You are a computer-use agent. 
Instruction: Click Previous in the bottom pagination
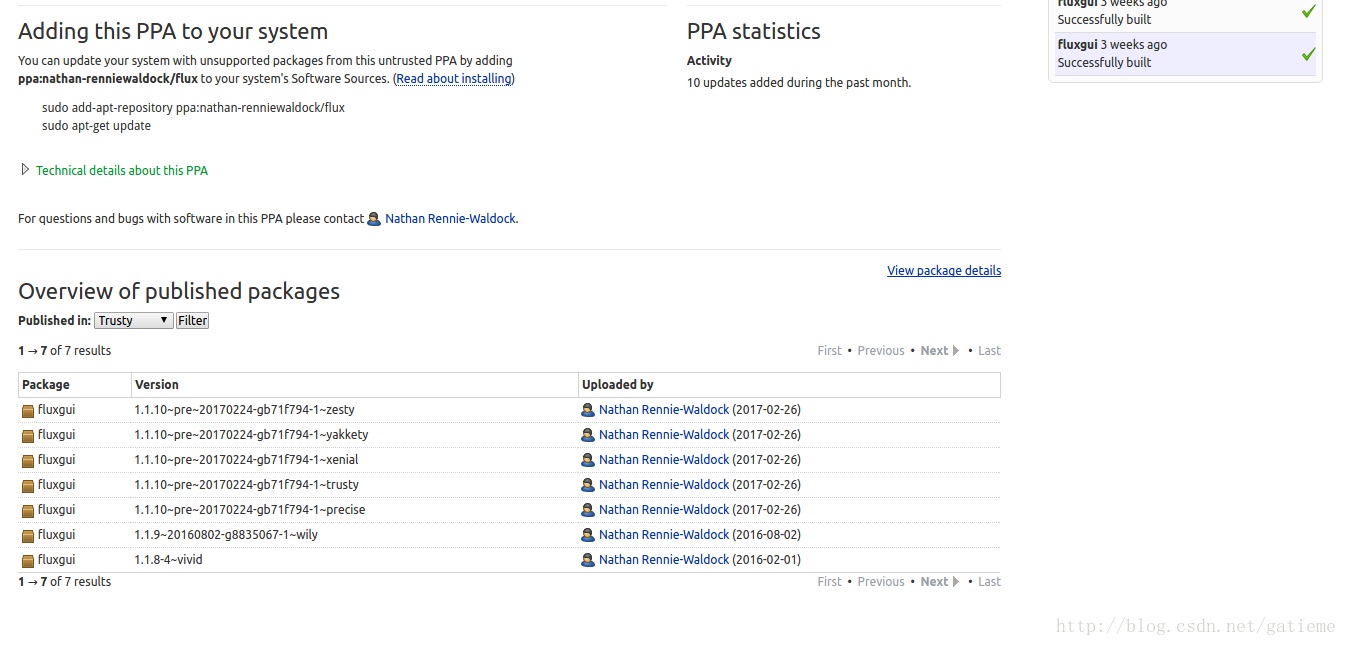click(x=881, y=582)
